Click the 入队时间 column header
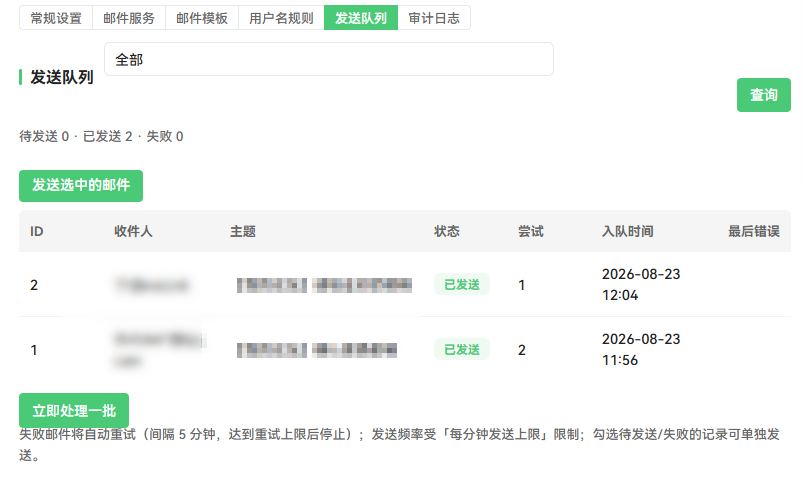803x488 pixels. [627, 231]
